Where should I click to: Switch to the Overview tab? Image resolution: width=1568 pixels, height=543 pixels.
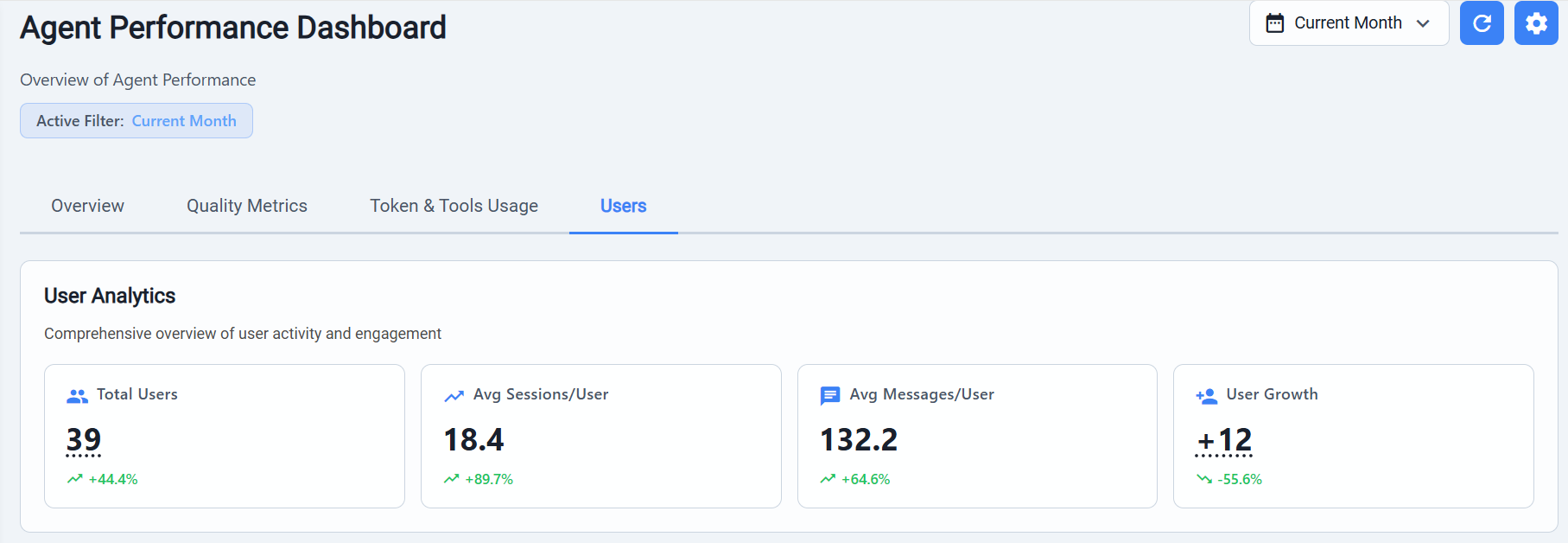87,206
